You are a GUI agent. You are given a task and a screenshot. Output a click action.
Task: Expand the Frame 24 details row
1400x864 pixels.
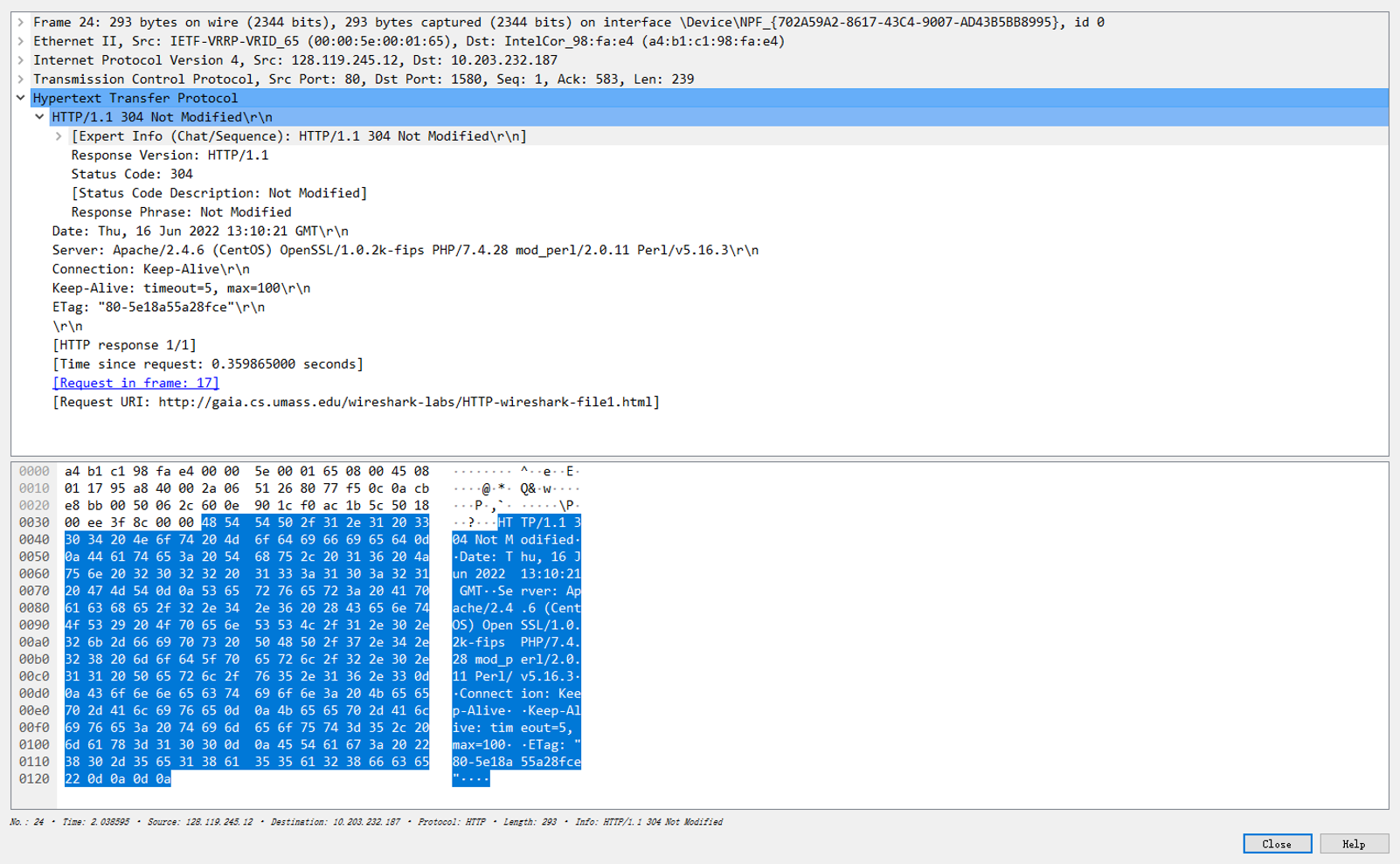(21, 22)
